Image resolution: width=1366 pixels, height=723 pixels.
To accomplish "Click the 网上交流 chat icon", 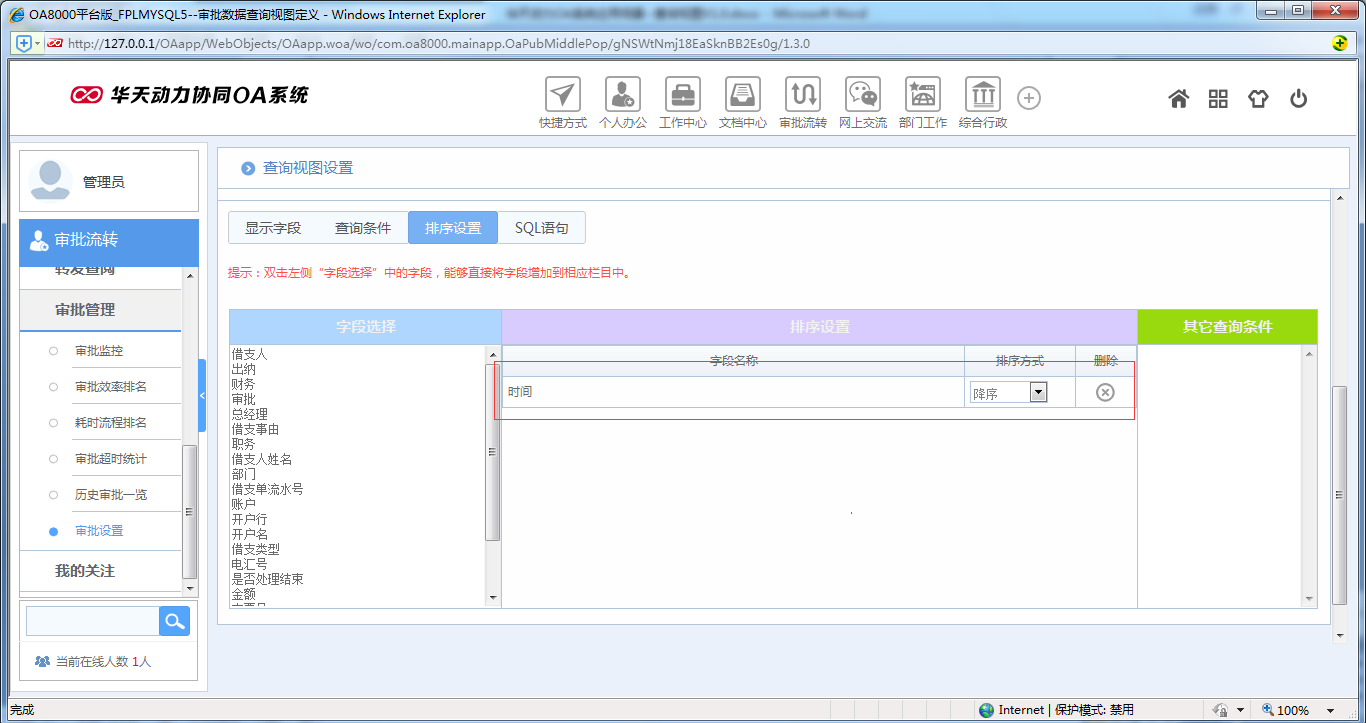I will point(862,95).
